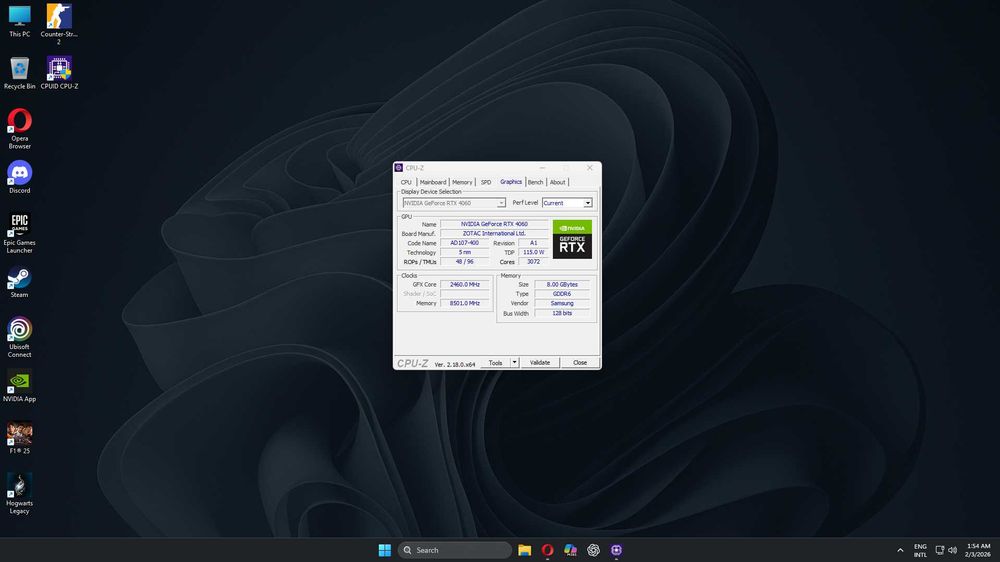The height and width of the screenshot is (562, 1000).
Task: Click the TDP value "115.0 W"
Action: [x=533, y=253]
